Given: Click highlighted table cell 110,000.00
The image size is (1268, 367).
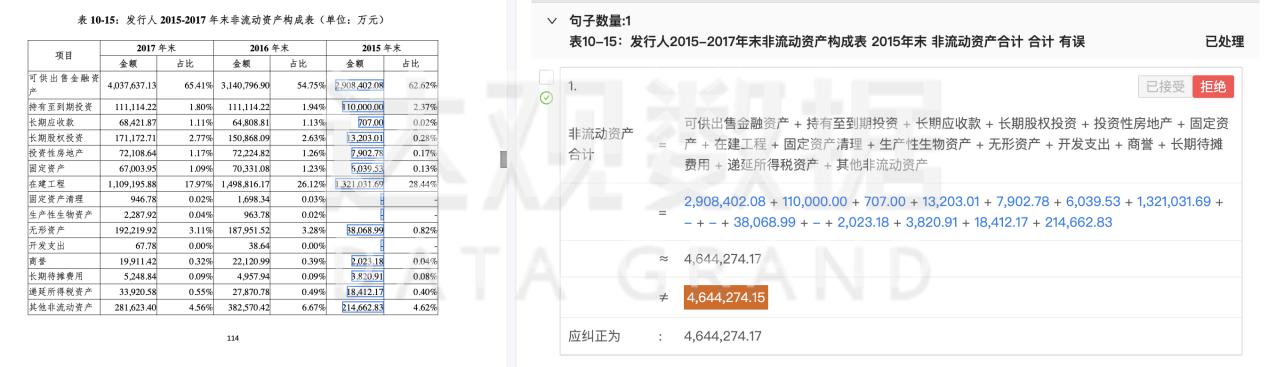Looking at the screenshot, I should pos(363,106).
